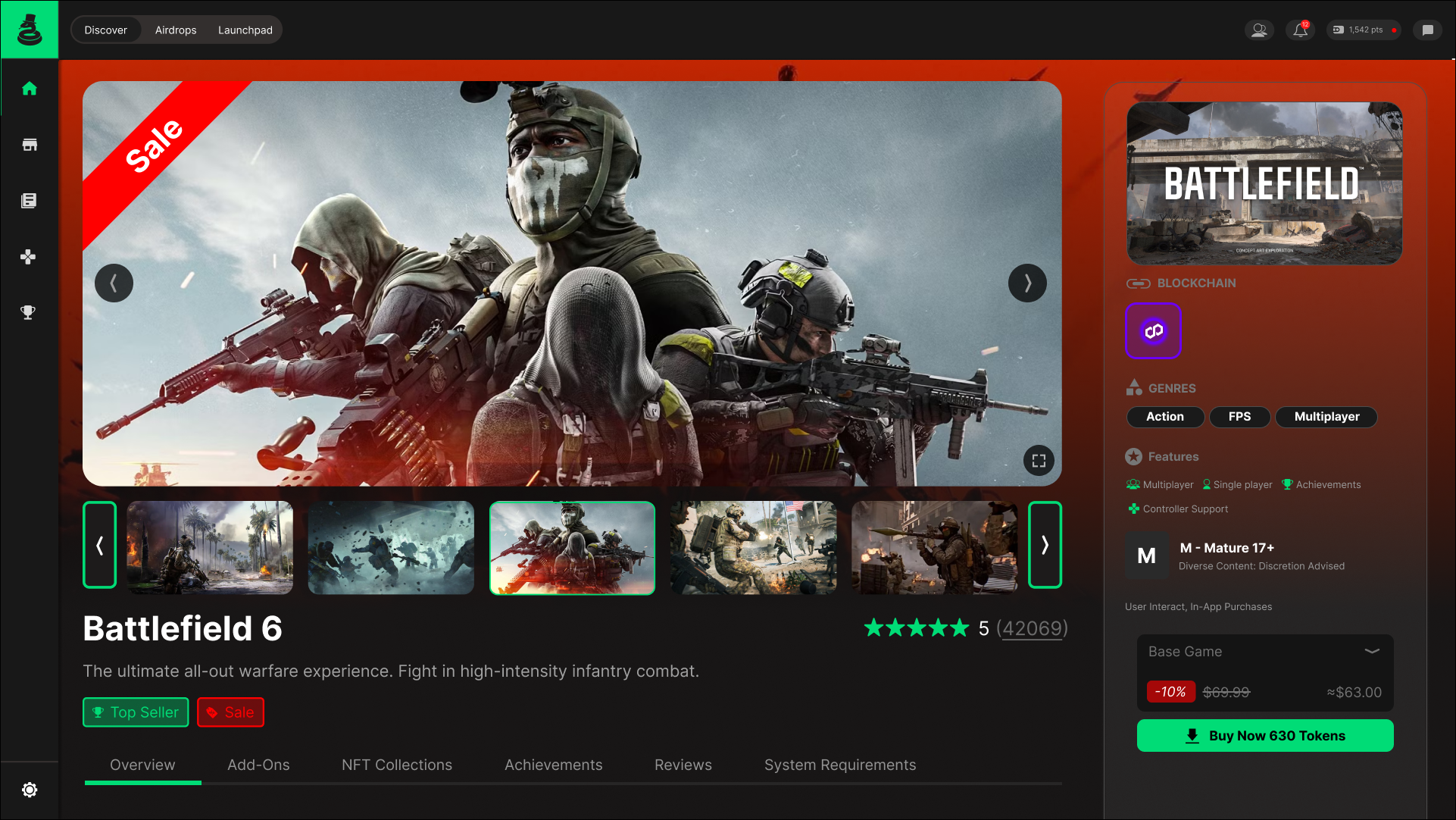Expand the Base Game edition dropdown
Image resolution: width=1456 pixels, height=820 pixels.
pyautogui.click(x=1371, y=651)
